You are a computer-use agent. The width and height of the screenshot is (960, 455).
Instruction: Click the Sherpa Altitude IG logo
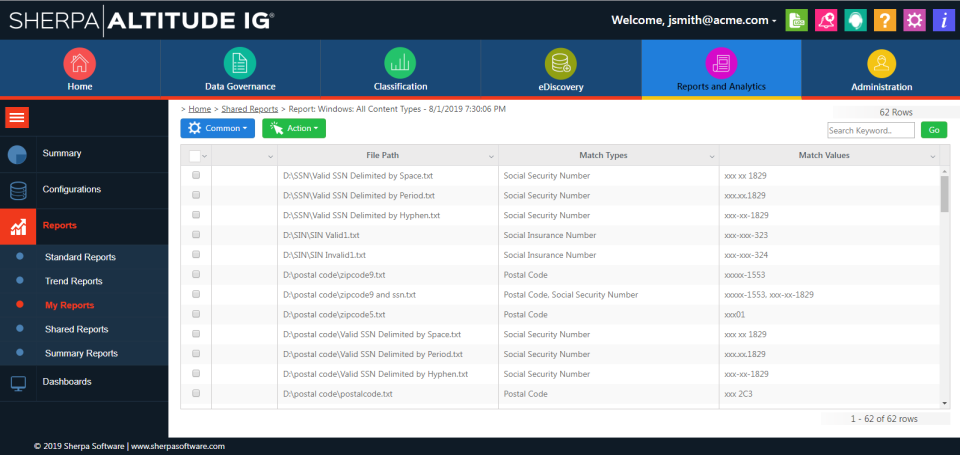(x=141, y=20)
